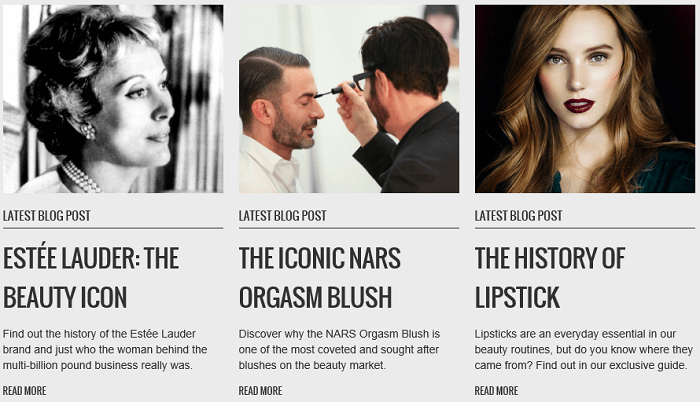Viewport: 700px width, 402px height.
Task: Open the black-and-white portrait thumbnail
Action: pos(113,99)
